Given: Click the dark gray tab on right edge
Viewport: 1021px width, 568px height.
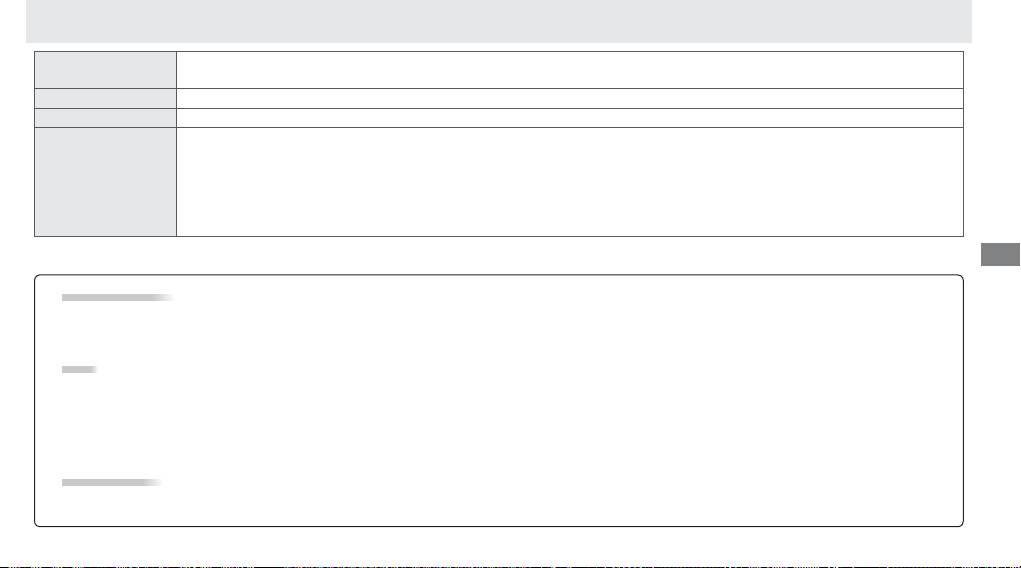Looking at the screenshot, I should tap(1000, 254).
